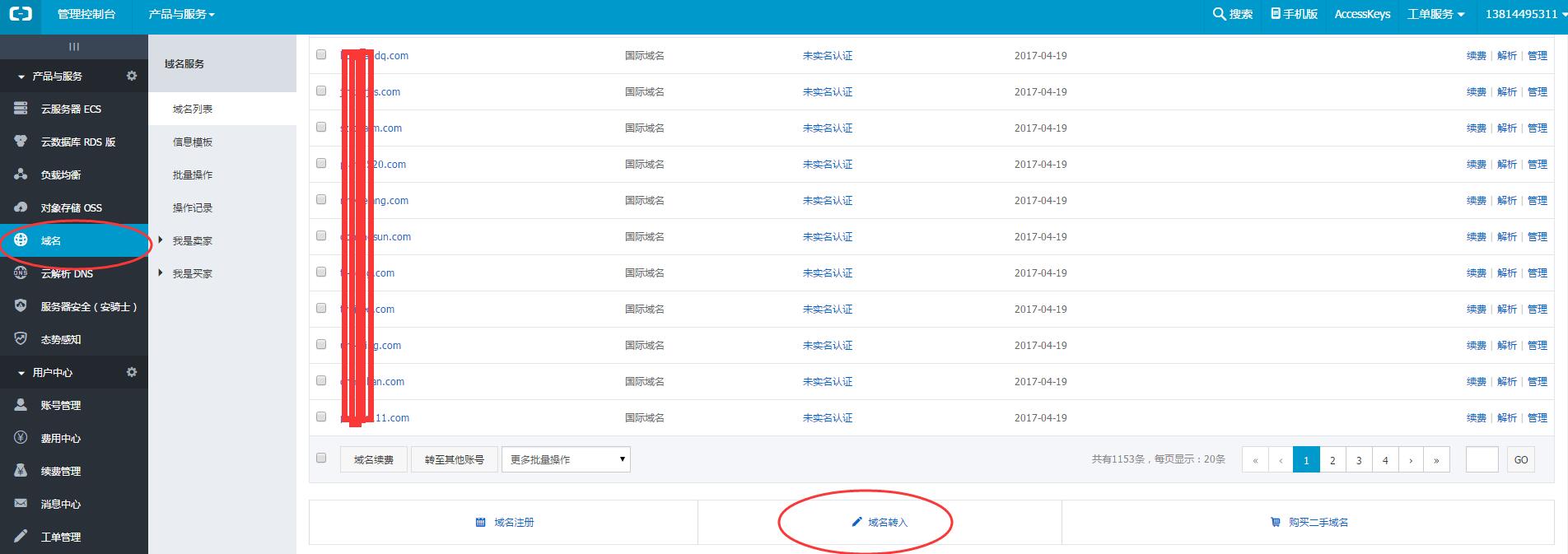1568x554 pixels.
Task: Click 转至其他账号 button
Action: click(x=455, y=459)
